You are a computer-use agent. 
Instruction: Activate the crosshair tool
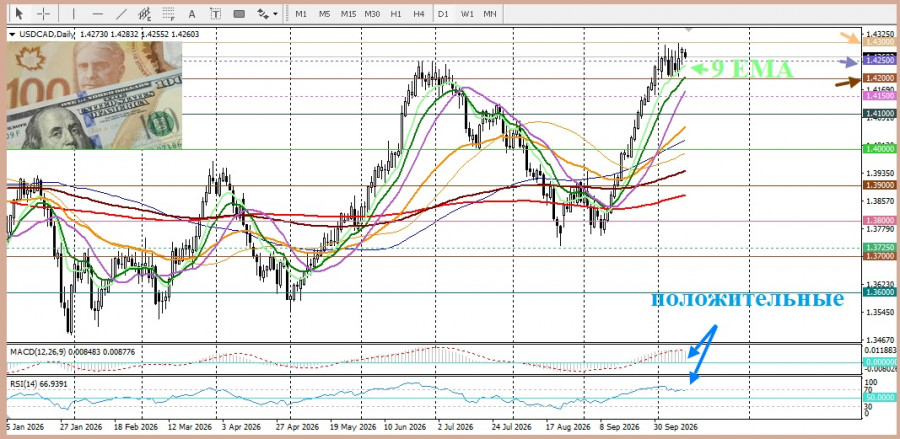(44, 13)
